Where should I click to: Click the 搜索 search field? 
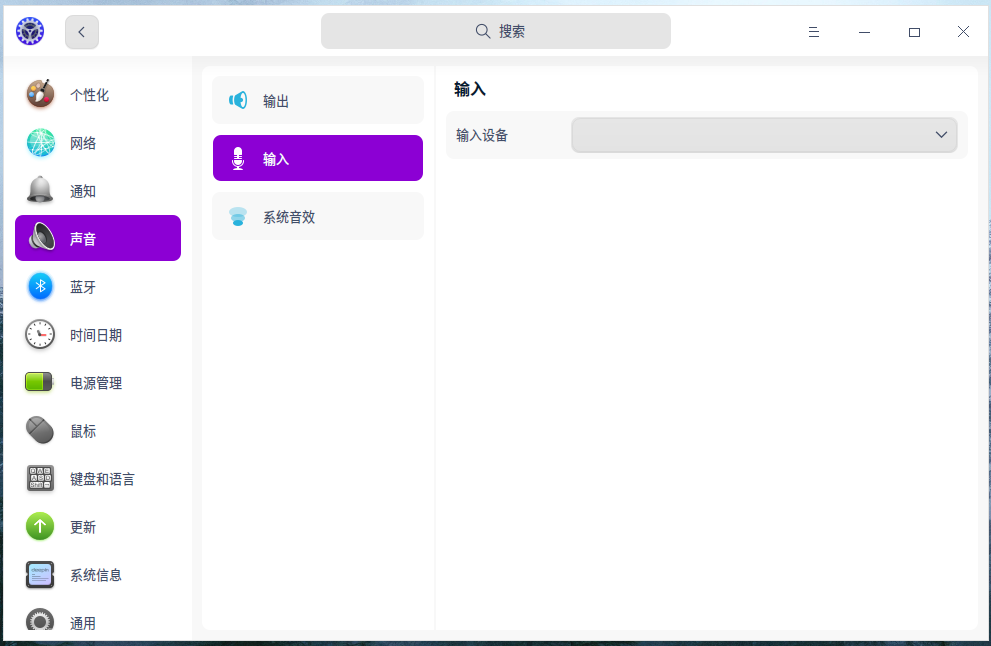(x=496, y=31)
